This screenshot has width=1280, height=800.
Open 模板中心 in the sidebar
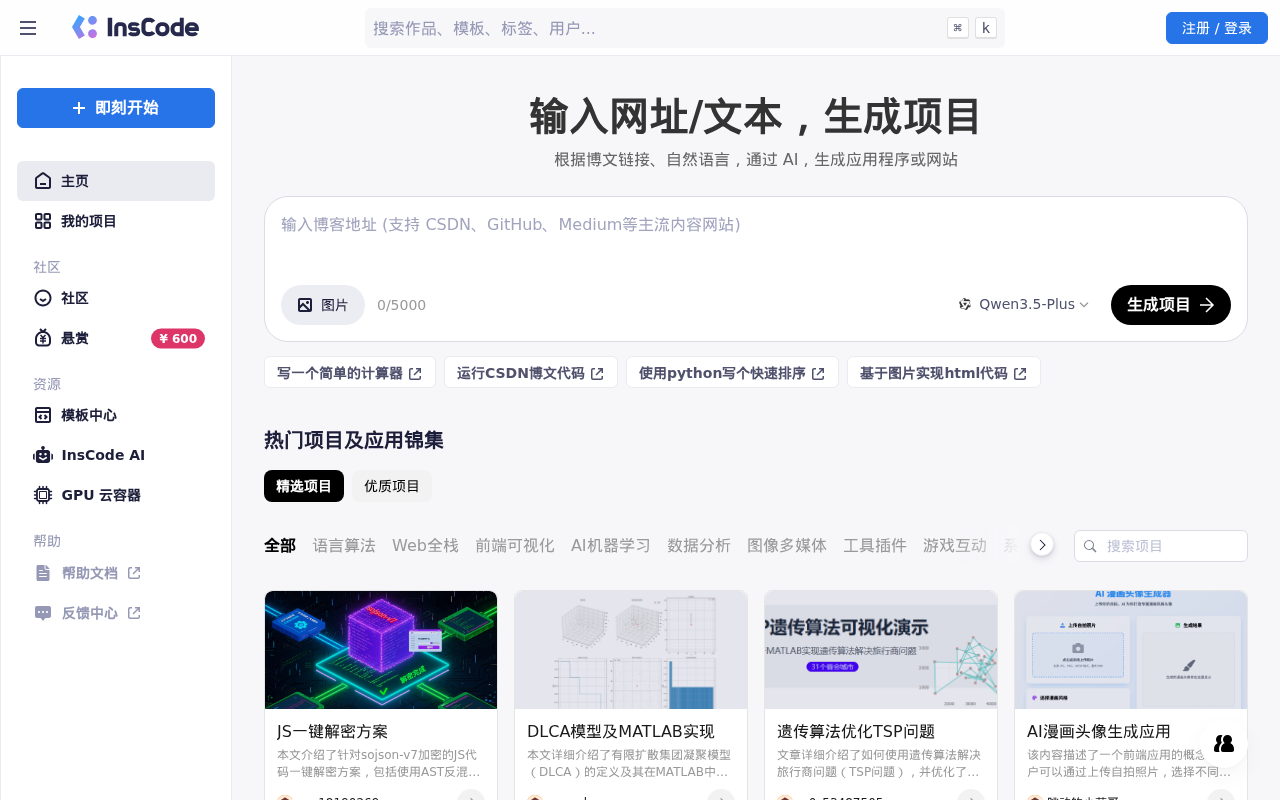[116, 415]
